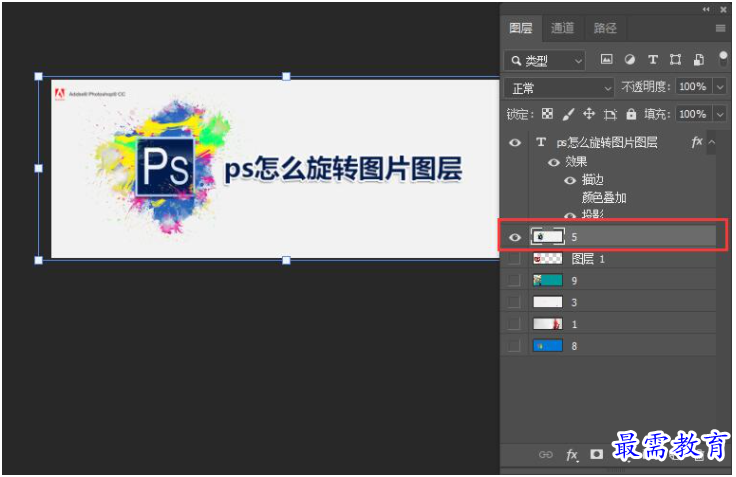736x477 pixels.
Task: Hide the 描边 stroke effect
Action: coord(570,181)
